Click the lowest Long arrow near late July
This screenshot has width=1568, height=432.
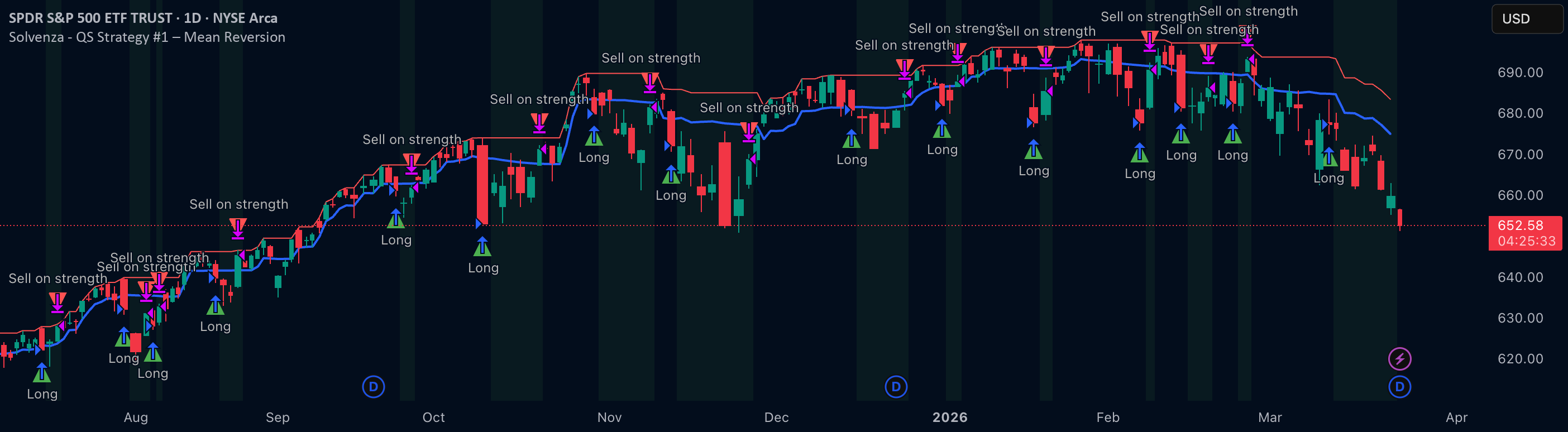click(41, 372)
